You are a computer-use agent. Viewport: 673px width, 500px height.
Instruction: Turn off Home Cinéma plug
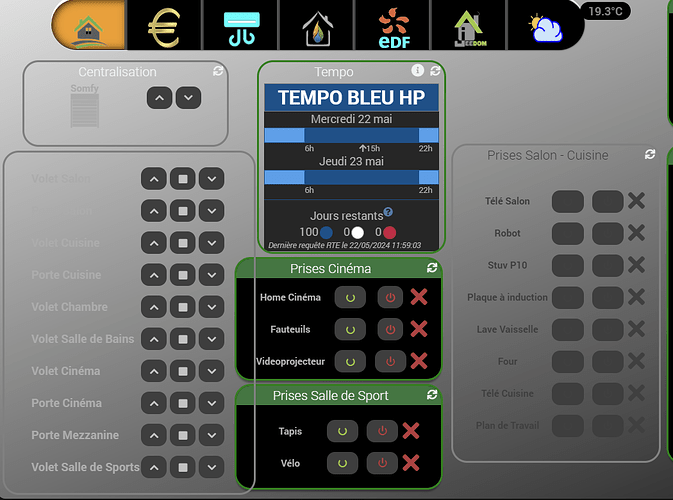(390, 297)
